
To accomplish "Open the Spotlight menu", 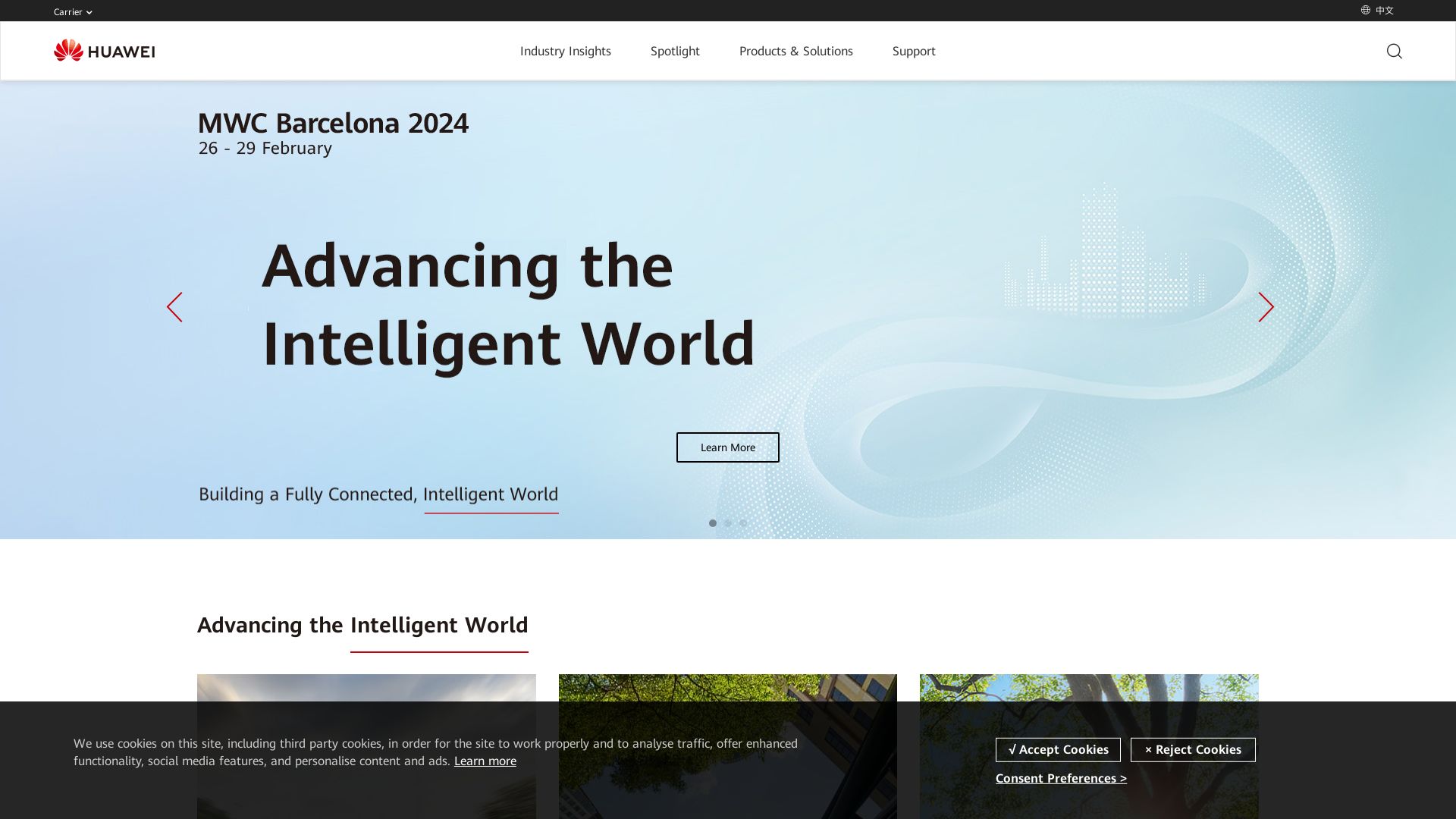I will [675, 51].
